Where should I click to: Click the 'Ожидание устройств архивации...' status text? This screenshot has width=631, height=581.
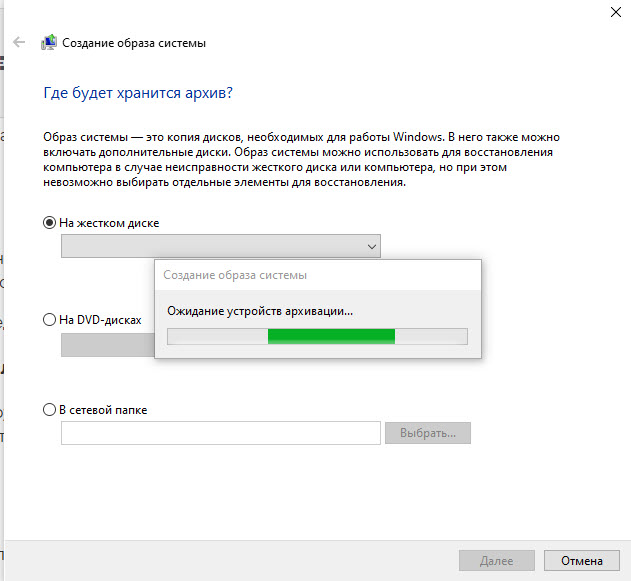260,311
